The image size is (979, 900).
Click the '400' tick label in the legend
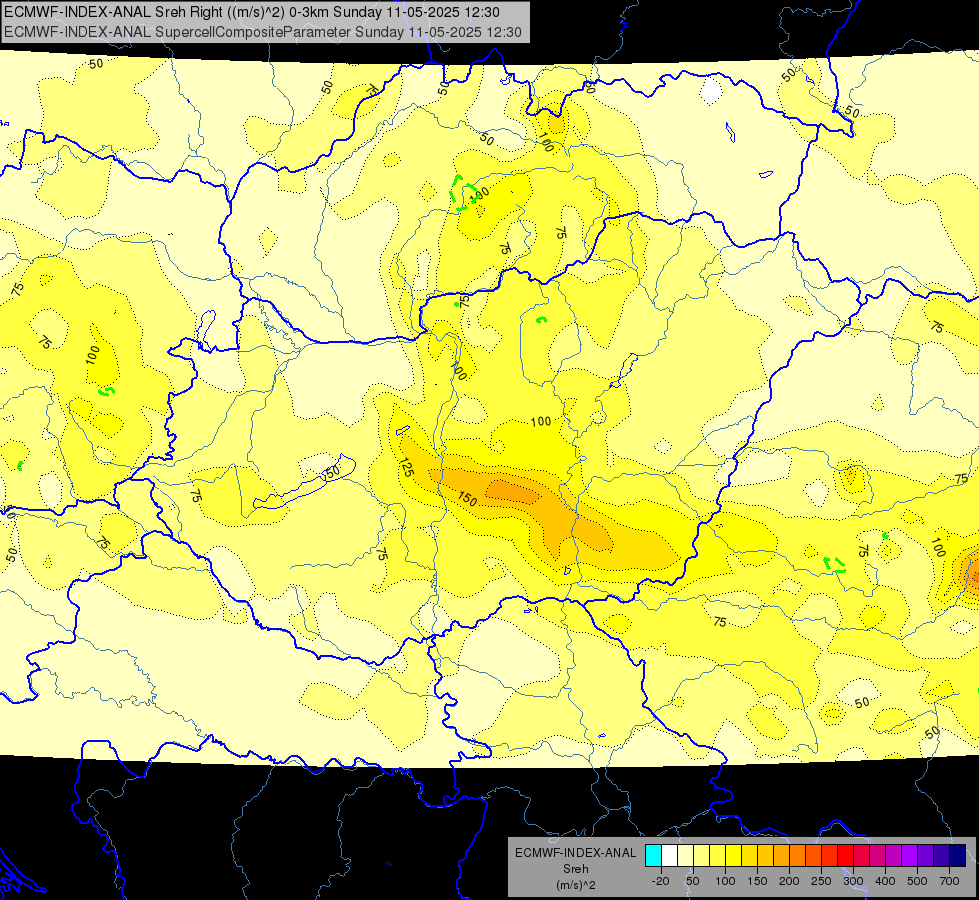(885, 881)
